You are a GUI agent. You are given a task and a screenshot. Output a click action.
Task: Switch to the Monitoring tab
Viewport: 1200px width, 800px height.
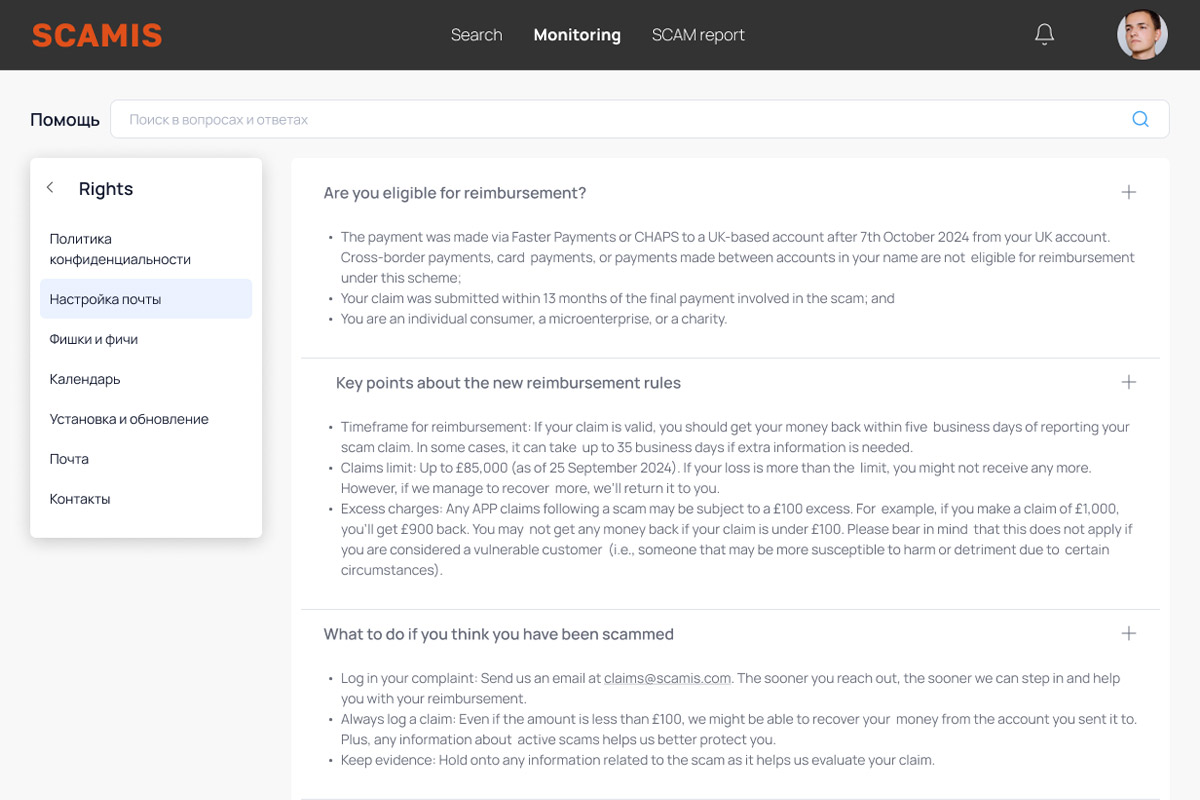pyautogui.click(x=577, y=35)
